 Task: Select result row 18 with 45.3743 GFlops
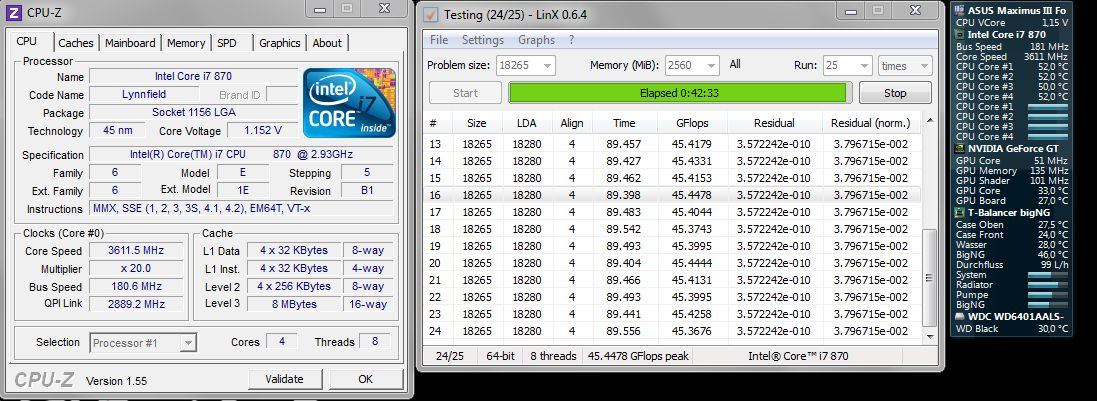pyautogui.click(x=672, y=229)
